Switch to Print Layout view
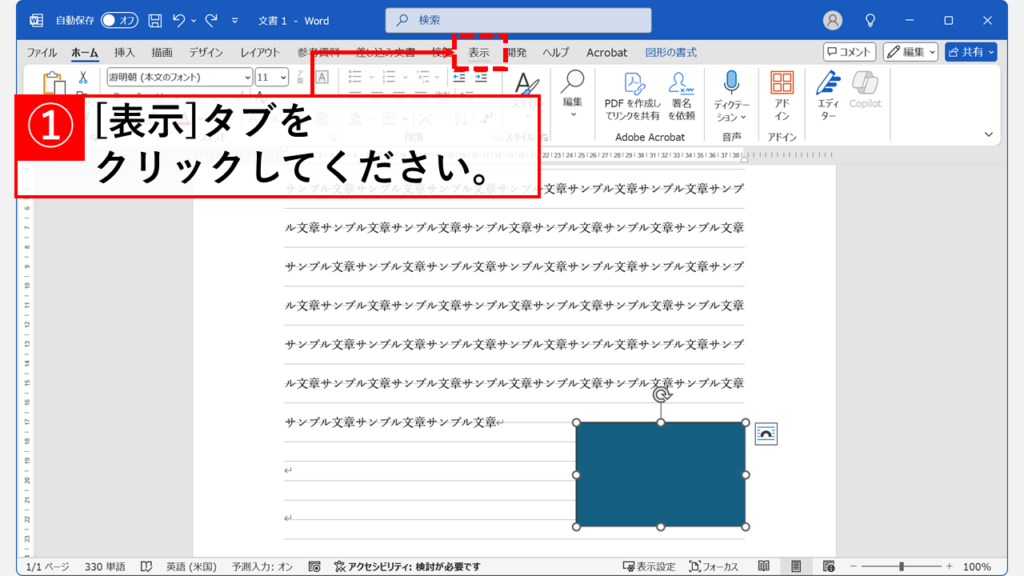1024x576 pixels. [796, 566]
